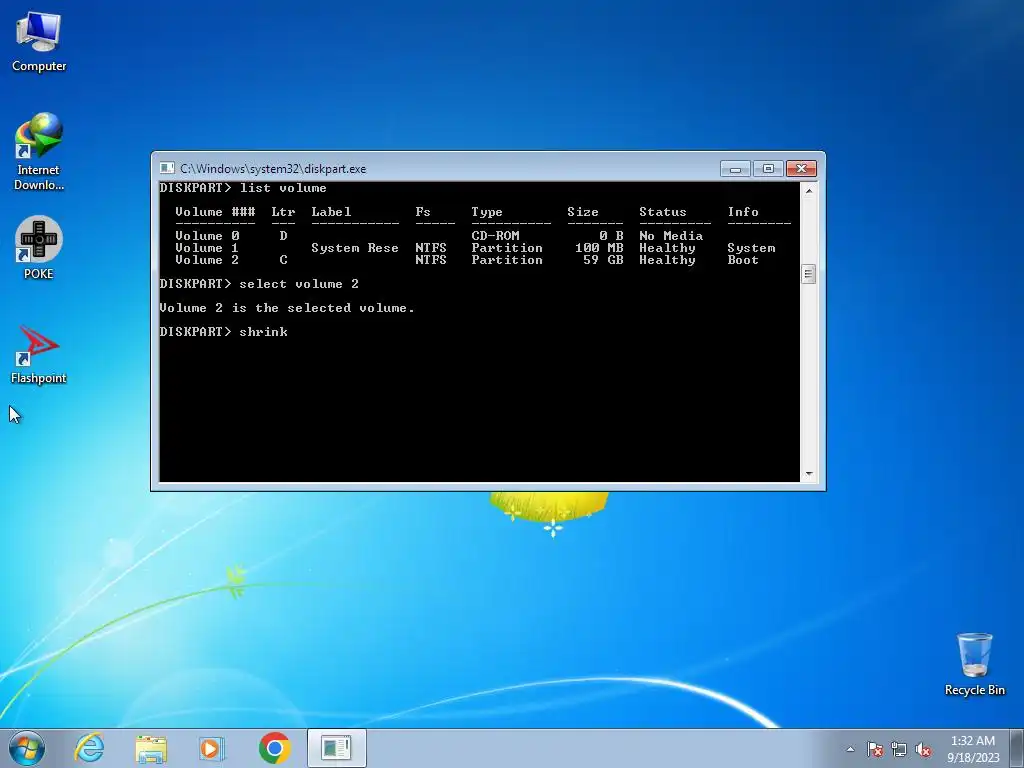Image resolution: width=1024 pixels, height=768 pixels.
Task: Maximize the diskpart window
Action: (x=768, y=169)
